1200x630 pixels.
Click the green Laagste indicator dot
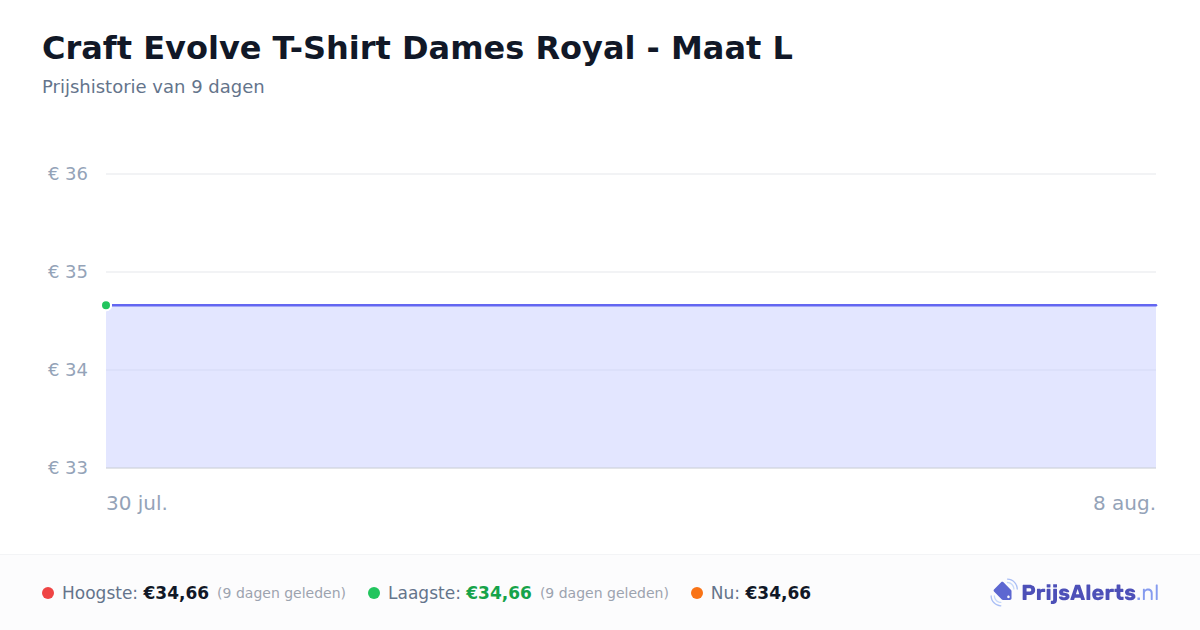tap(374, 593)
